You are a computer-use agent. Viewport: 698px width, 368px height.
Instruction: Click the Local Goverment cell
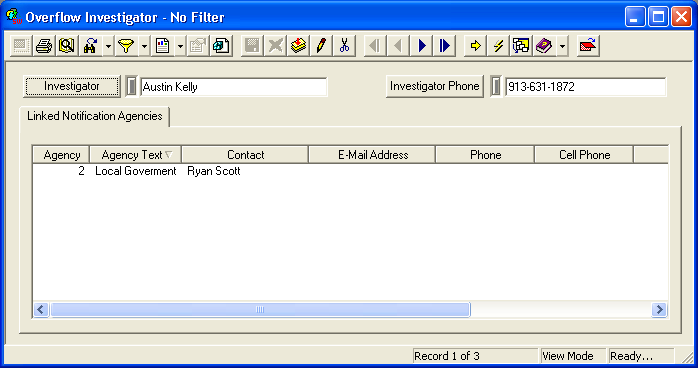click(136, 171)
